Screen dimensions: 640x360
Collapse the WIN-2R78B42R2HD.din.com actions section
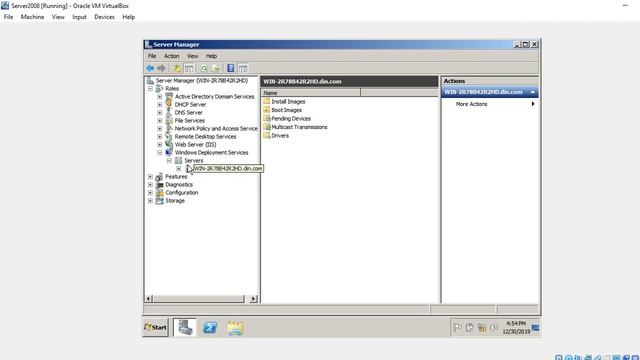[x=533, y=92]
